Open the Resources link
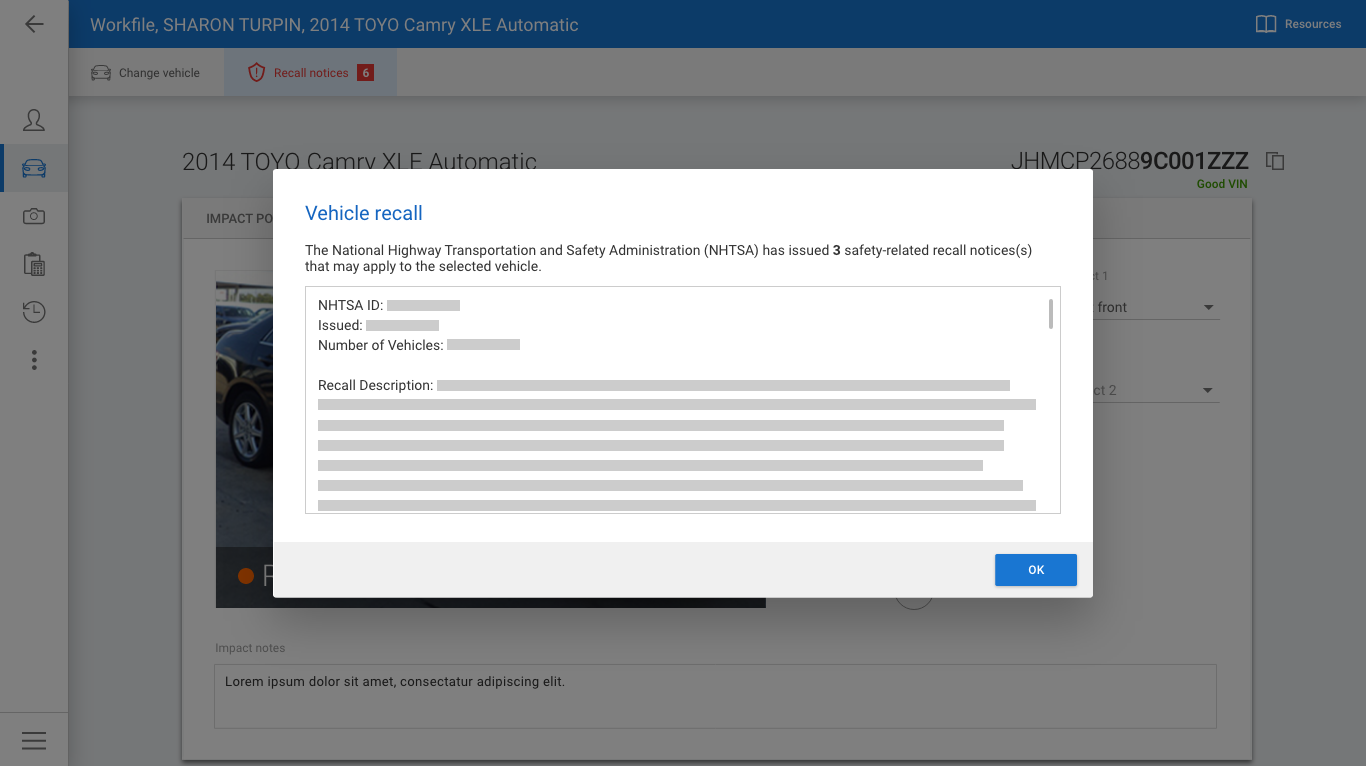The image size is (1366, 766). 1298,24
